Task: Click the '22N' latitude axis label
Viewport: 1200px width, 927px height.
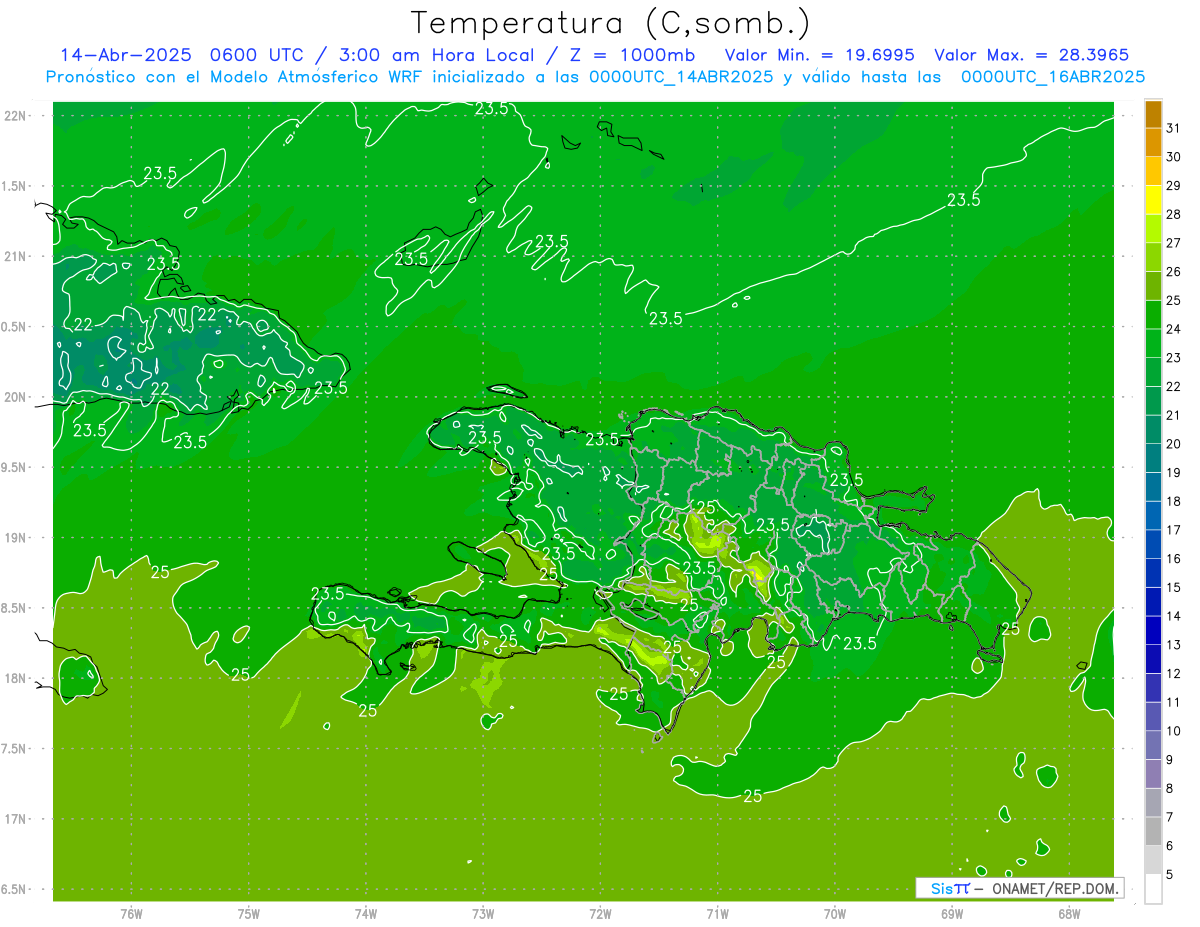Action: 14,116
